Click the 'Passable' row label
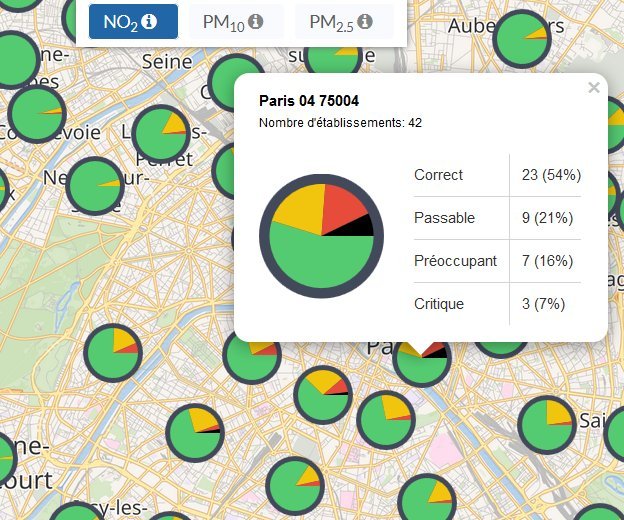Image resolution: width=624 pixels, height=520 pixels. coord(444,218)
